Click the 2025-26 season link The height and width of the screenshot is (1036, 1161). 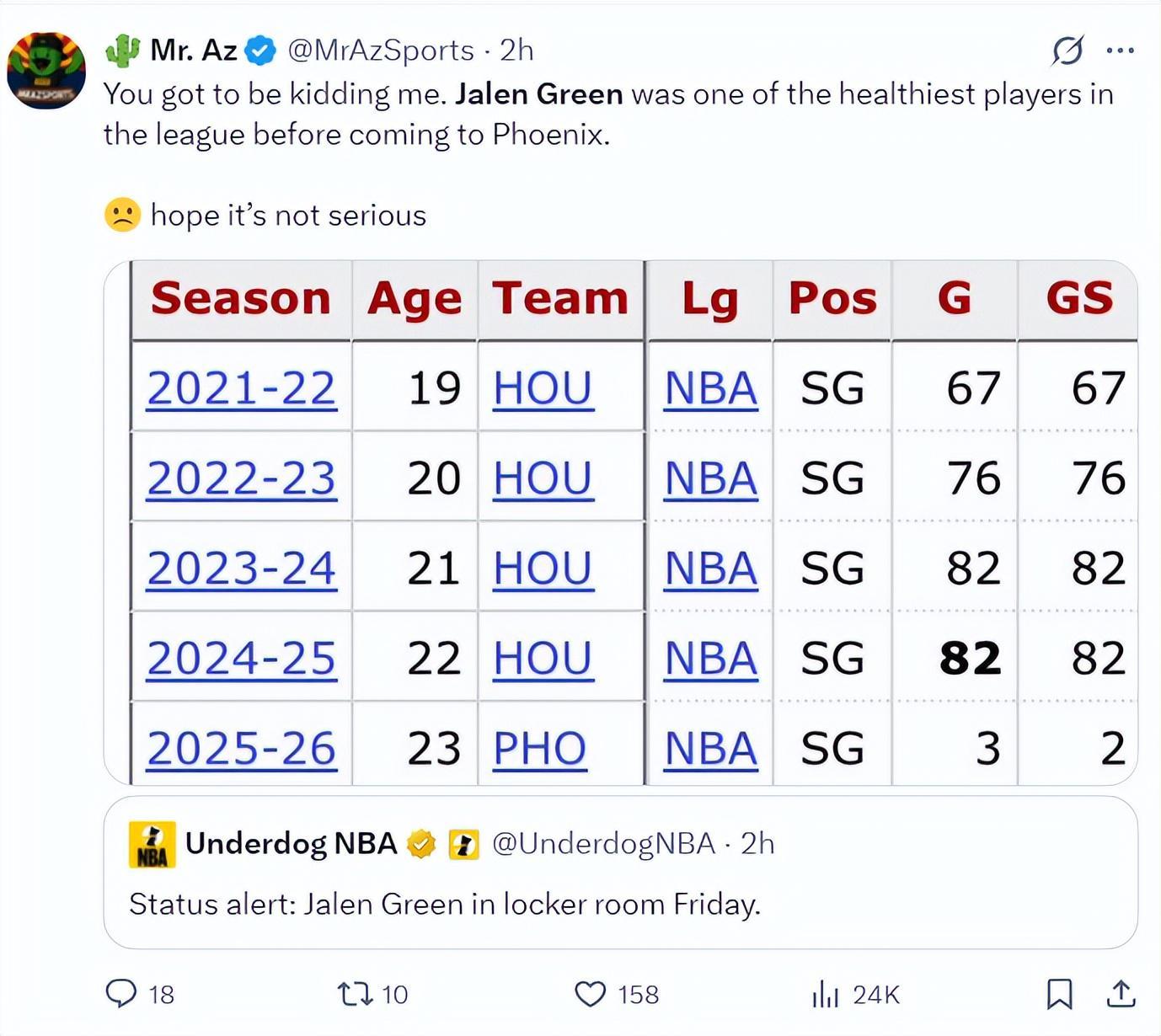coord(241,749)
